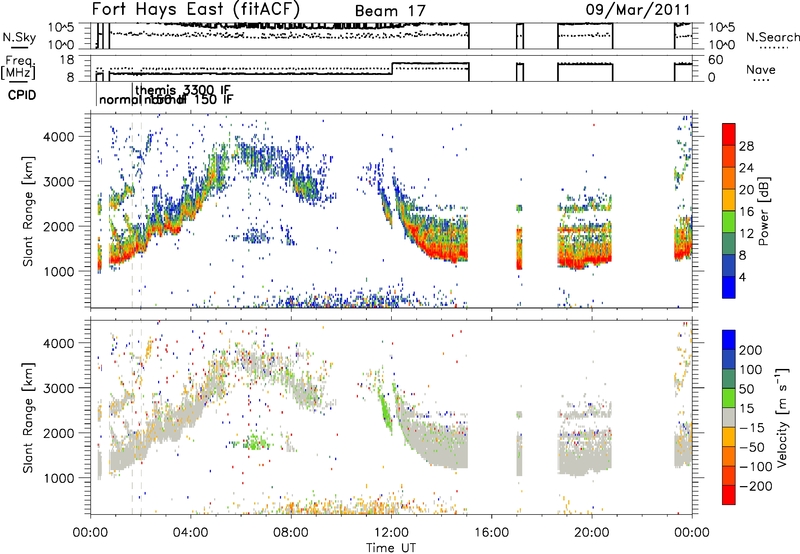Click the '08:00' time axis label
Image resolution: width=800 pixels, height=554 pixels.
(x=291, y=533)
